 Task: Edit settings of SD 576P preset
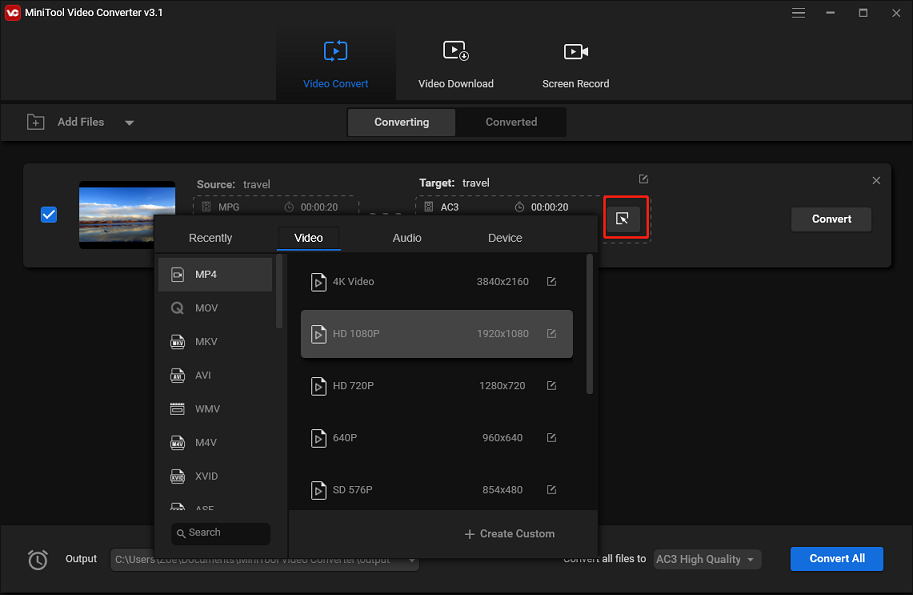point(551,490)
